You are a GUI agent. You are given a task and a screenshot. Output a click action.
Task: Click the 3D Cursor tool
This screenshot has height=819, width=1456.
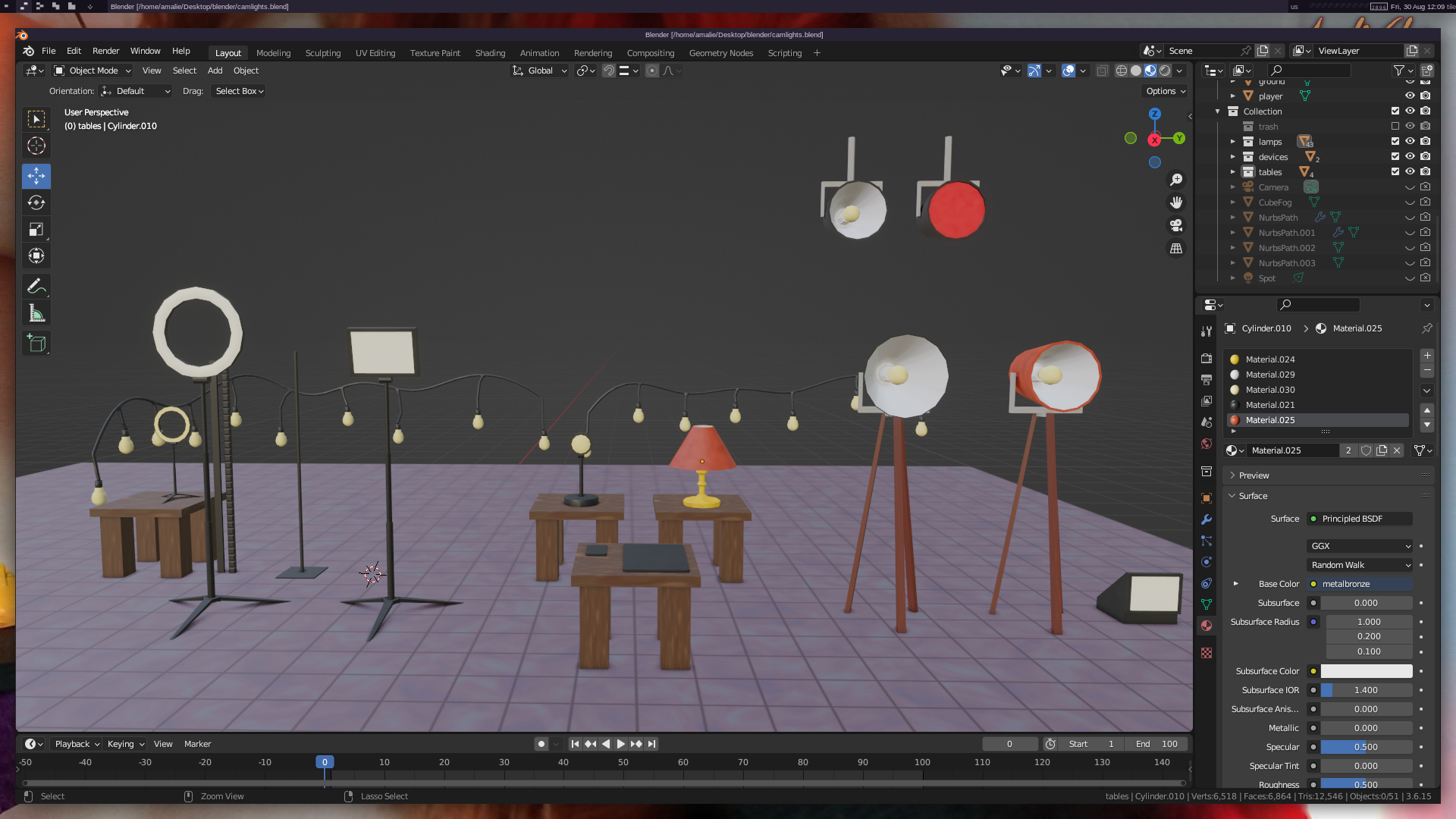pos(36,146)
